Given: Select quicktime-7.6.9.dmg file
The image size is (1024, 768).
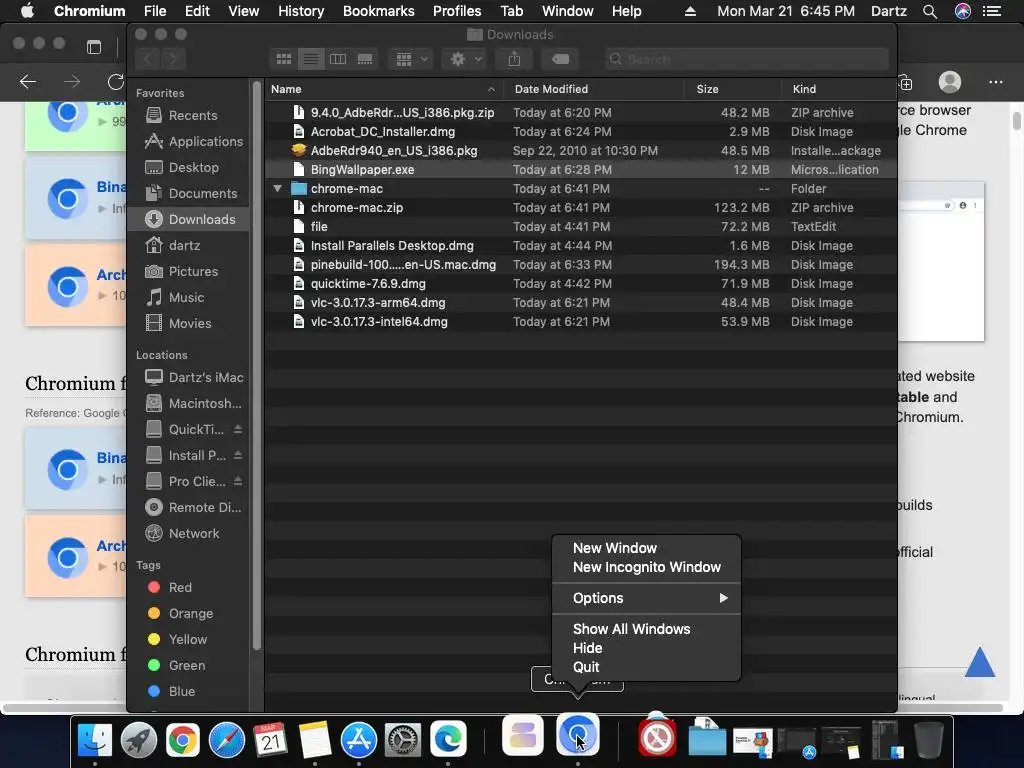Looking at the screenshot, I should tap(581, 284).
